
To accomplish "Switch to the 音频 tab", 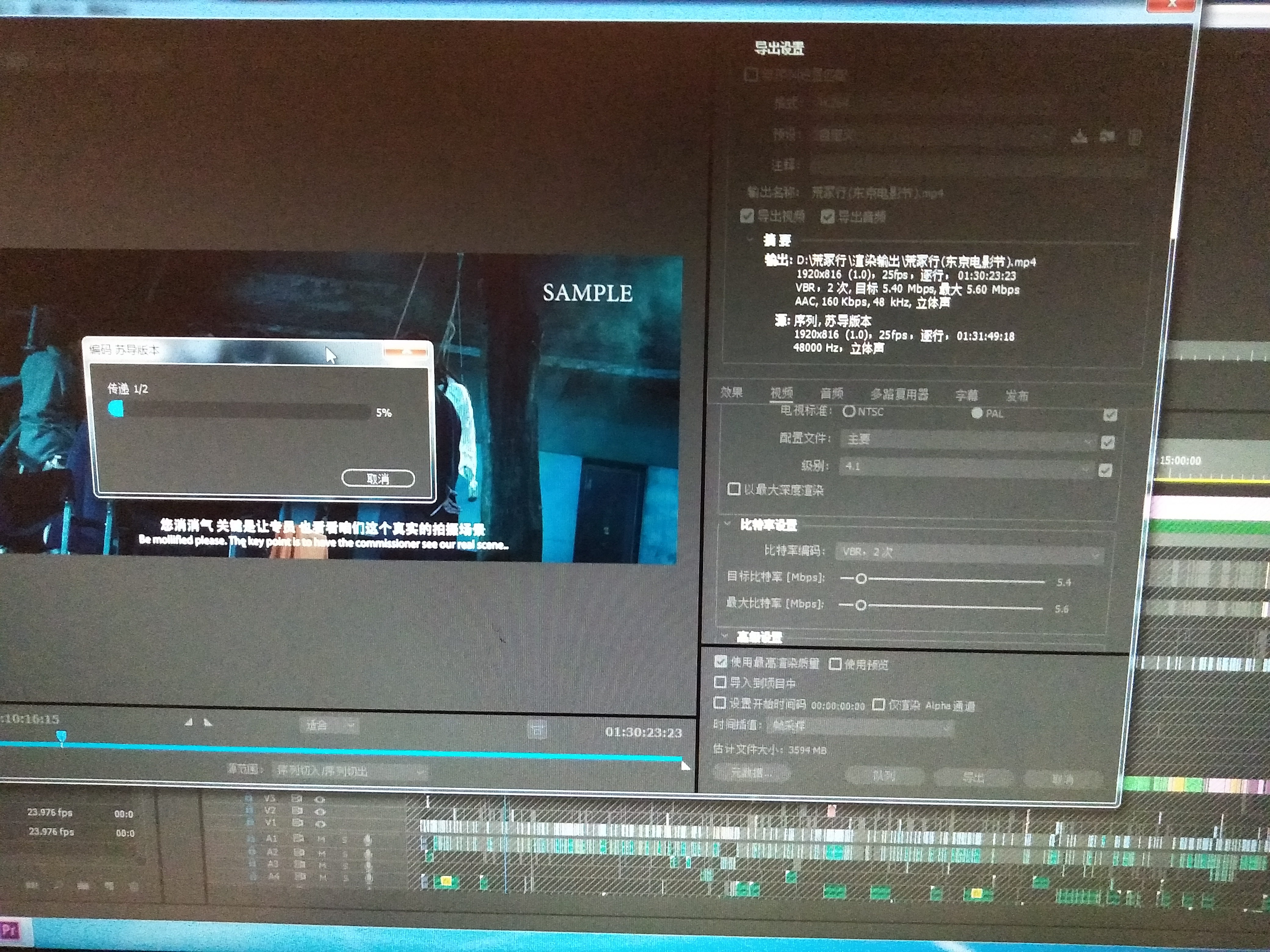I will point(831,393).
